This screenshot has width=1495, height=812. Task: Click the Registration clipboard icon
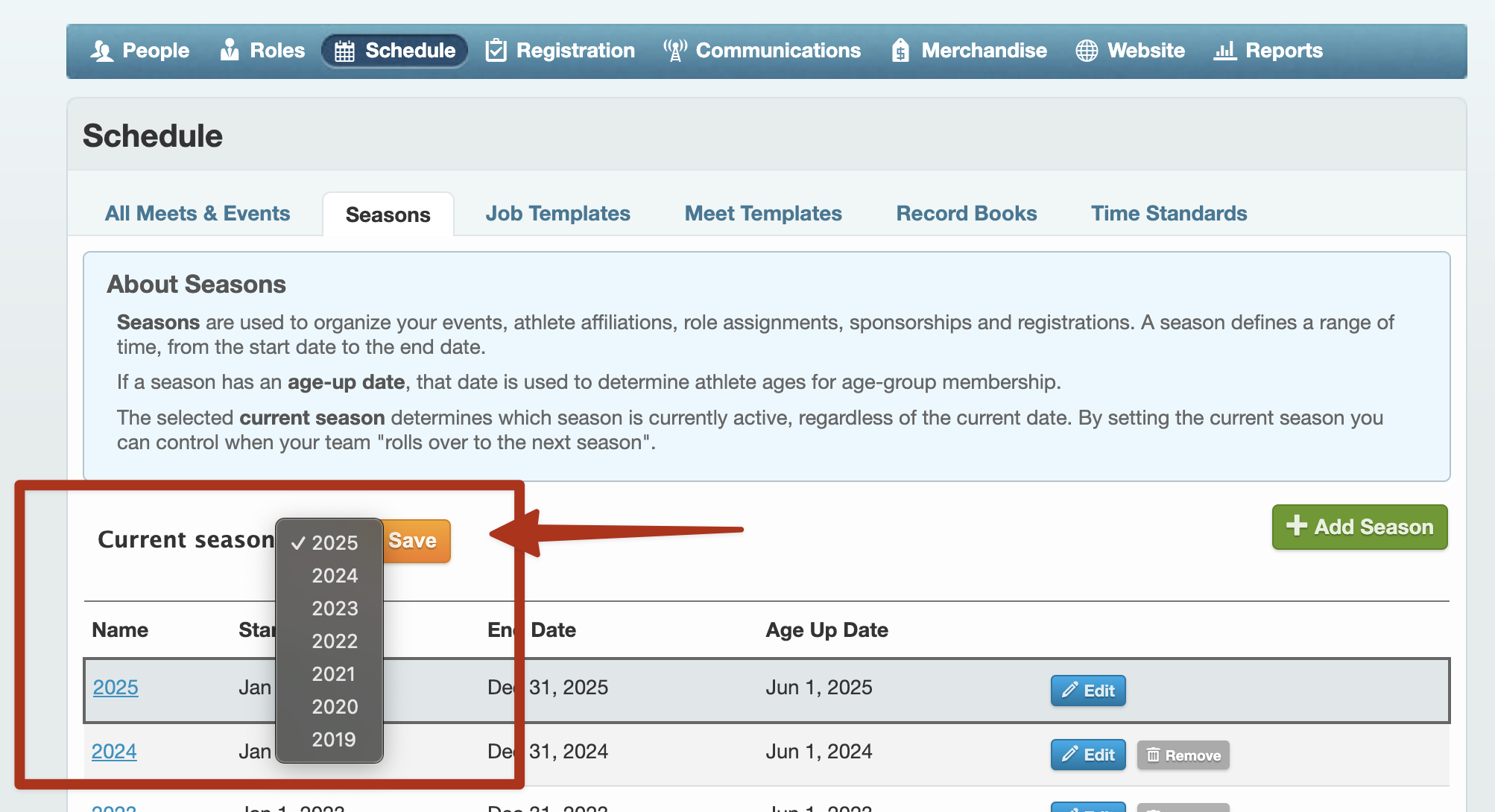pyautogui.click(x=496, y=50)
